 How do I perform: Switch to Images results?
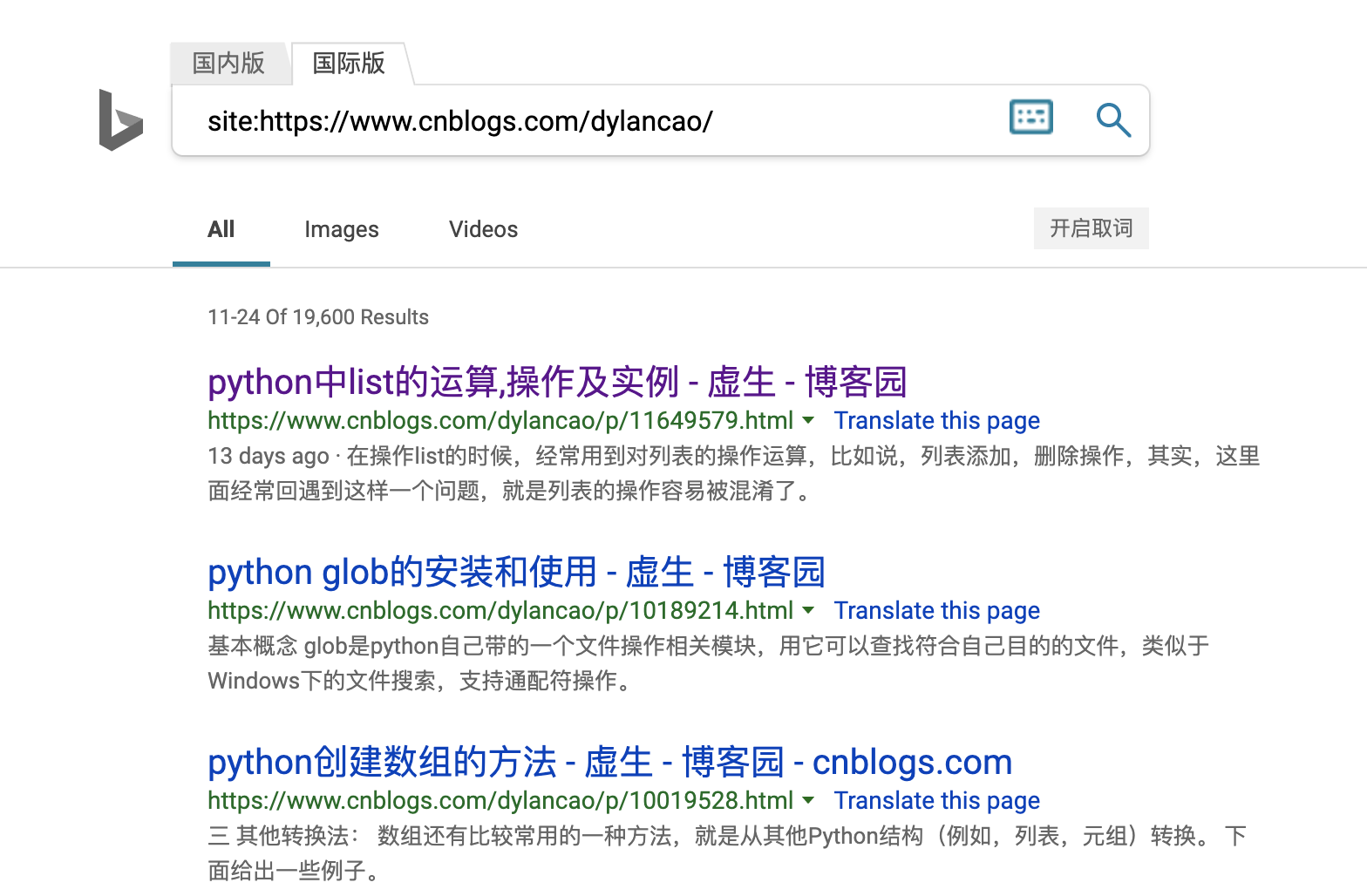(x=342, y=229)
